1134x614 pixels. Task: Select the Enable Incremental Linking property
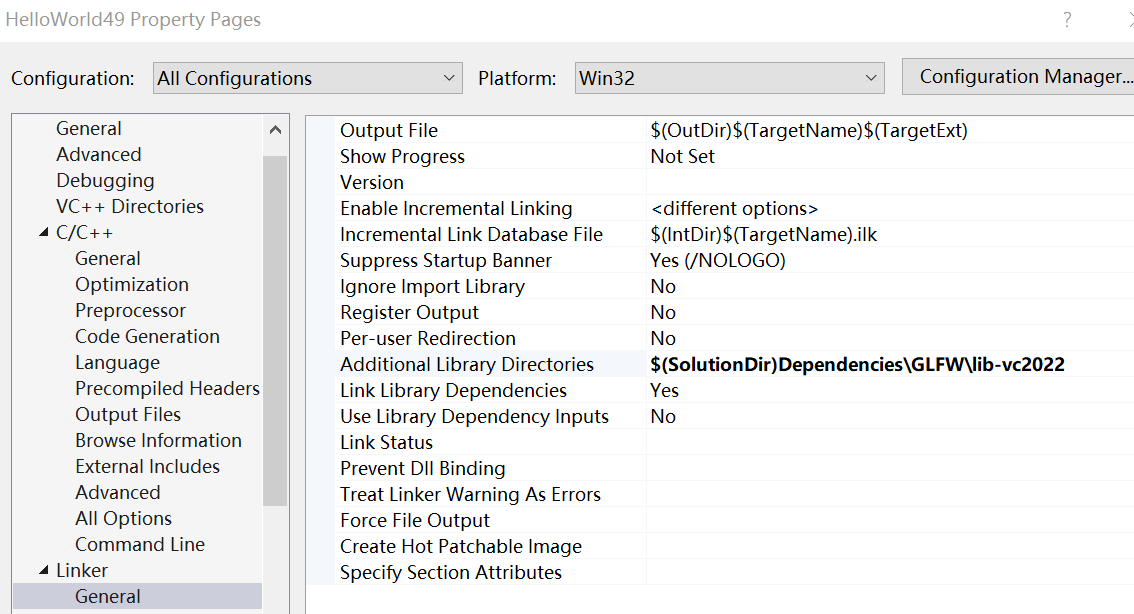(456, 209)
